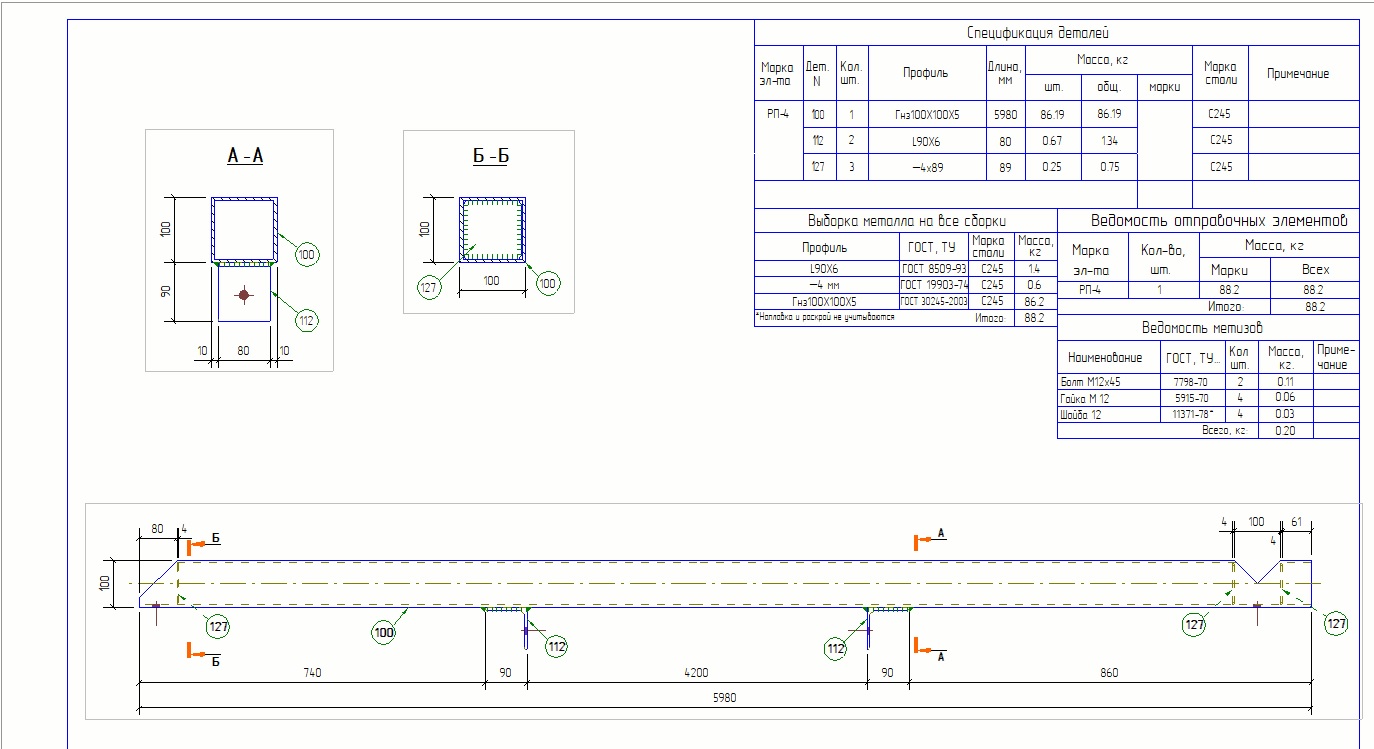Screen dimensions: 1374x749
Task: Click the 4200 dimension text
Action: tap(696, 673)
